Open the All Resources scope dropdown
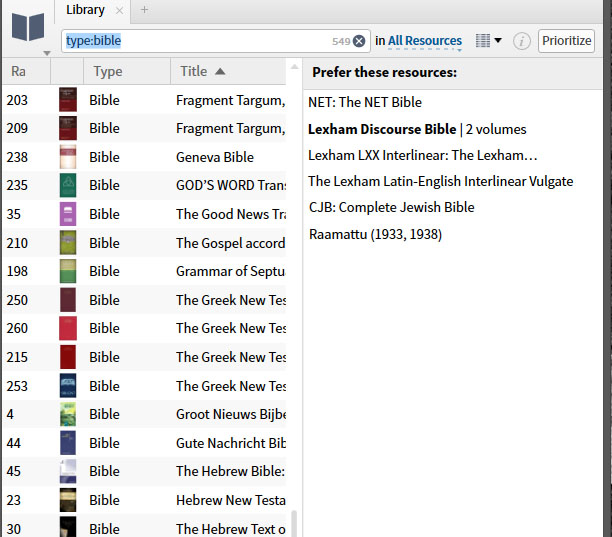Viewport: 612px width, 537px height. pos(425,41)
